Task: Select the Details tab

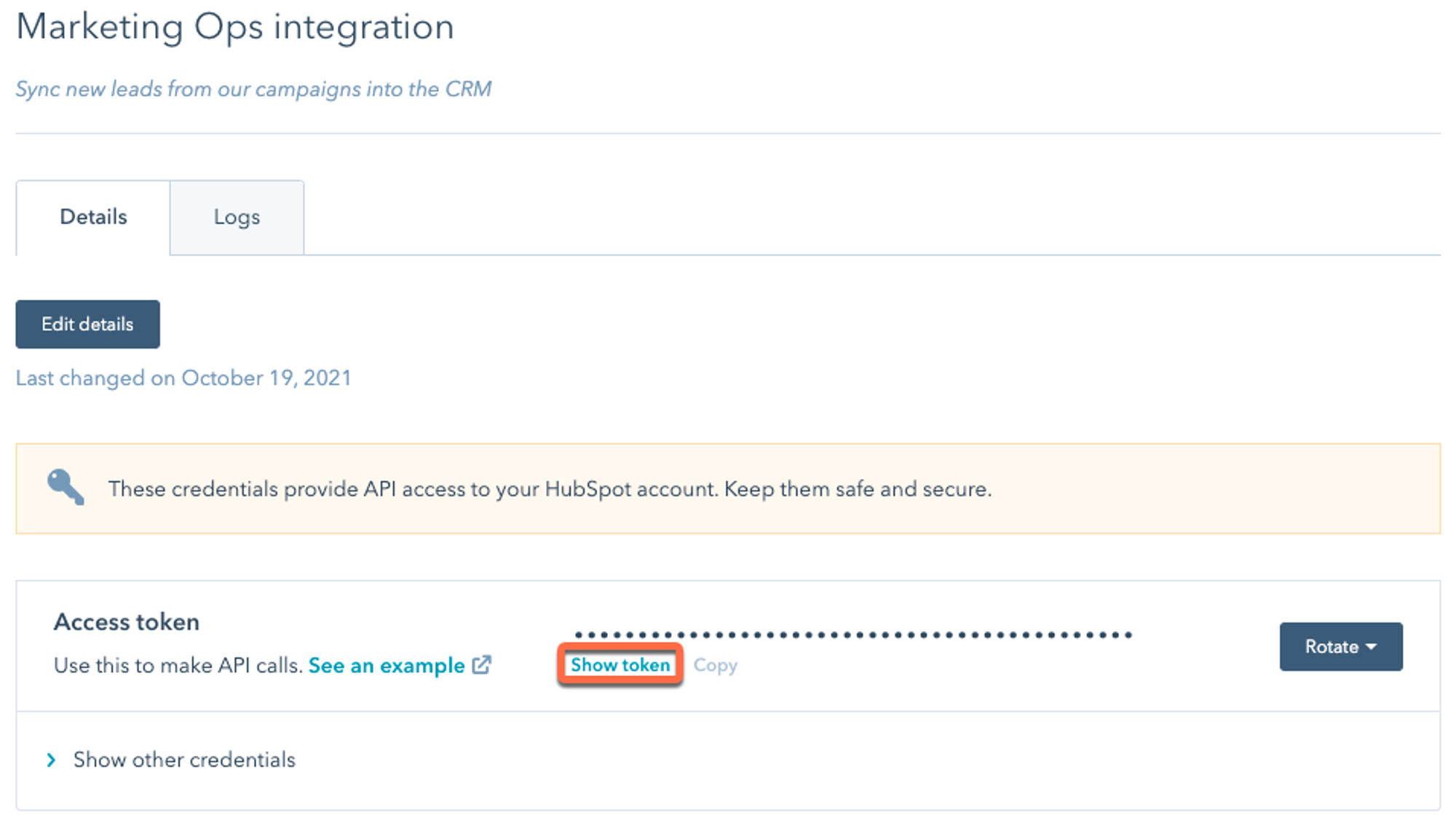Action: click(93, 217)
